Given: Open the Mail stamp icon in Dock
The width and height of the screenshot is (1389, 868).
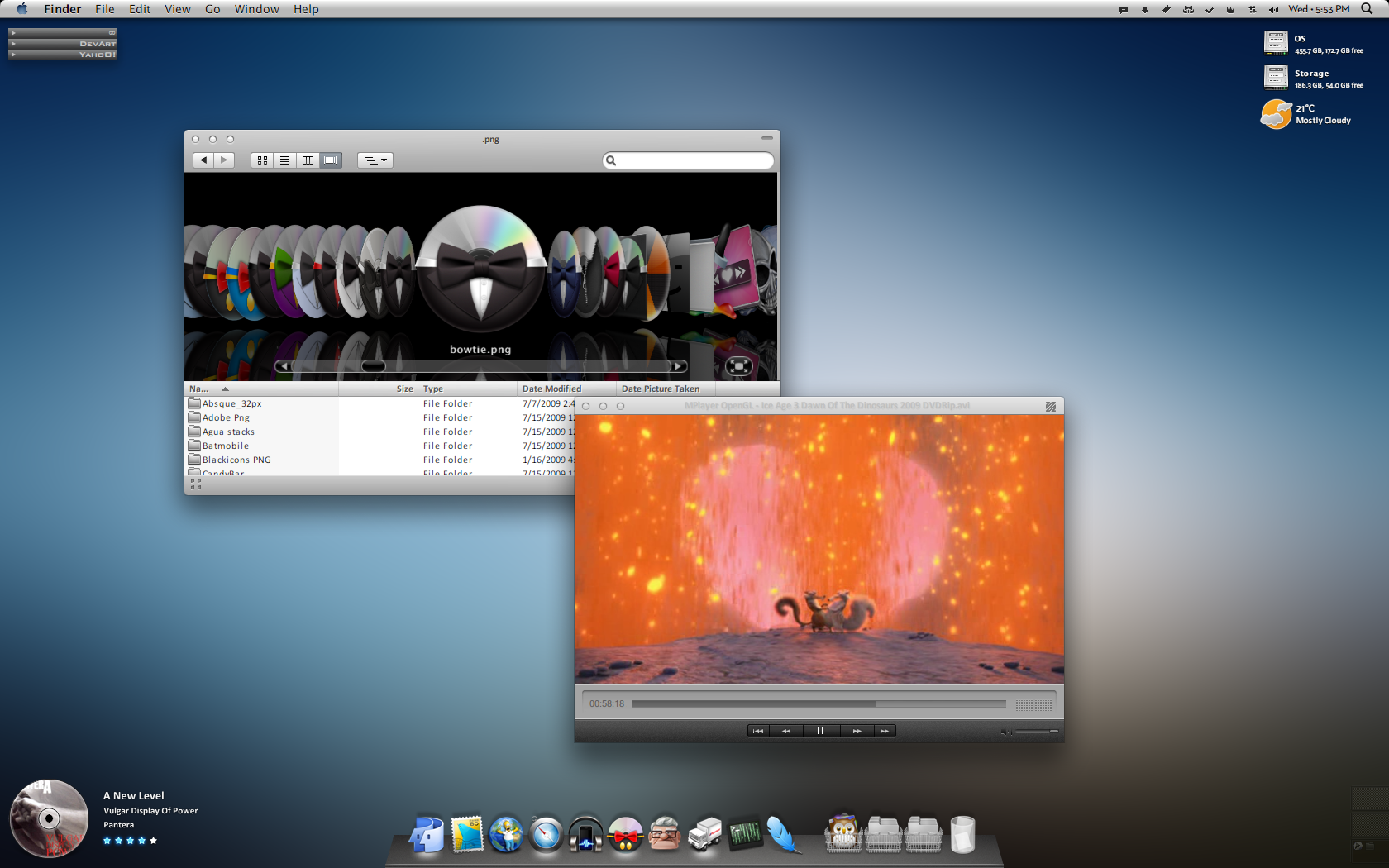Looking at the screenshot, I should (x=467, y=834).
